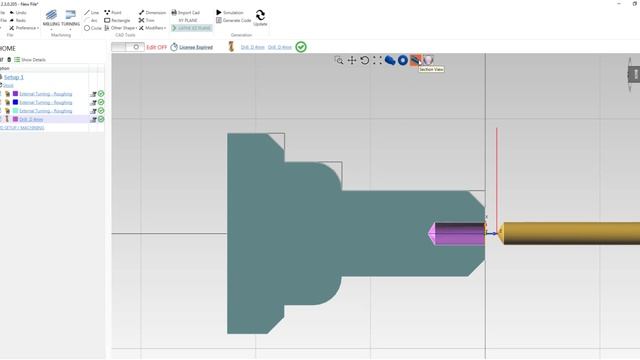Image resolution: width=640 pixels, height=360 pixels.
Task: Click the Redo button
Action: coord(18,20)
